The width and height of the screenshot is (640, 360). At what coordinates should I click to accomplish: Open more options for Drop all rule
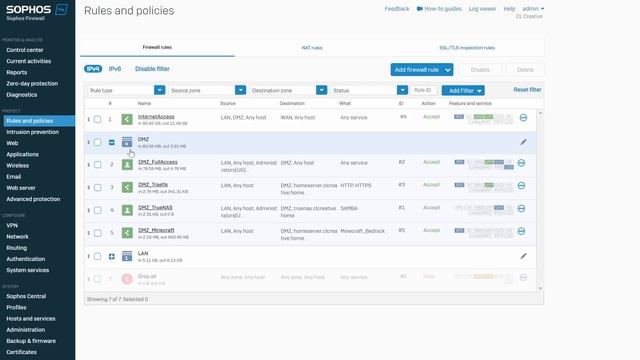(523, 278)
